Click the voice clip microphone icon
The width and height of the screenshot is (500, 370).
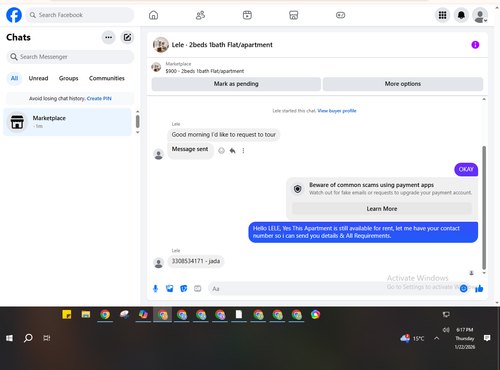155,289
